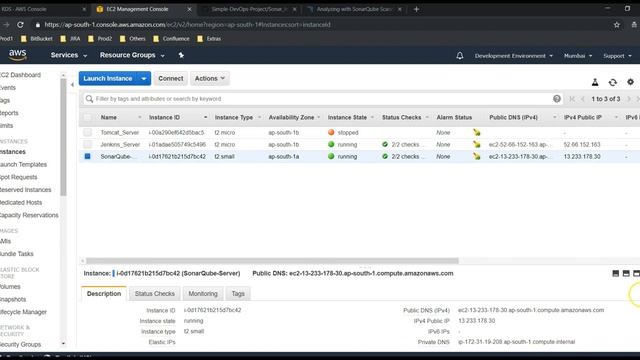640x360 pixels.
Task: Collapse the left navigation pane arrow
Action: tap(72, 85)
